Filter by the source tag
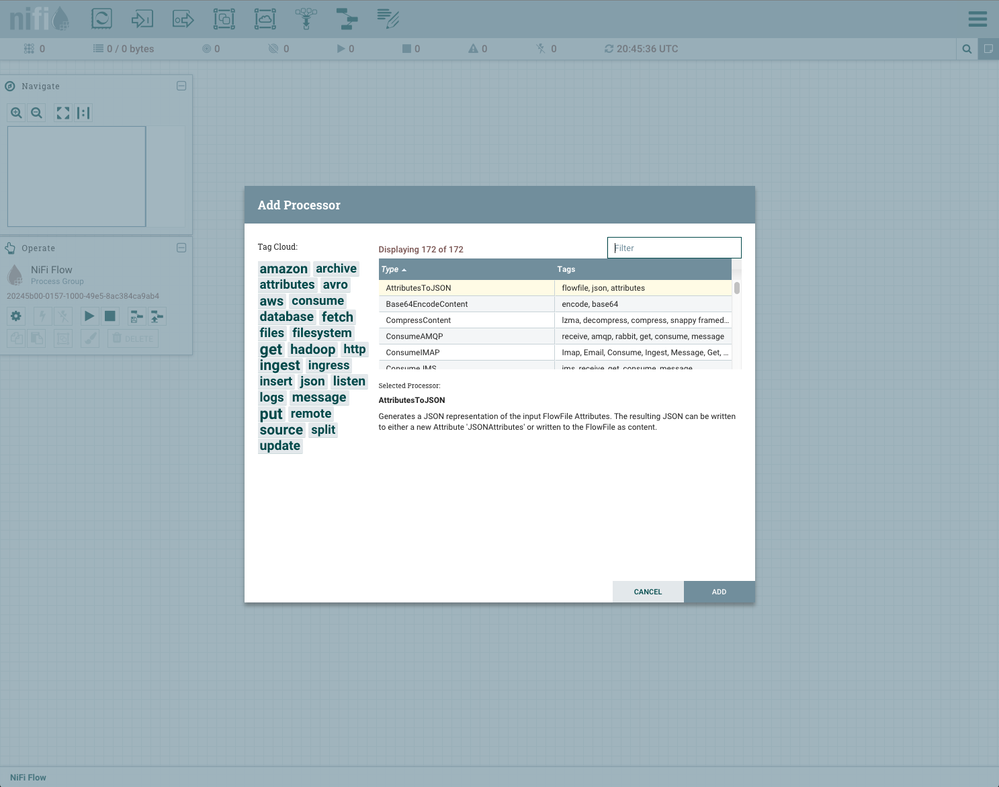This screenshot has width=999, height=787. click(x=281, y=430)
